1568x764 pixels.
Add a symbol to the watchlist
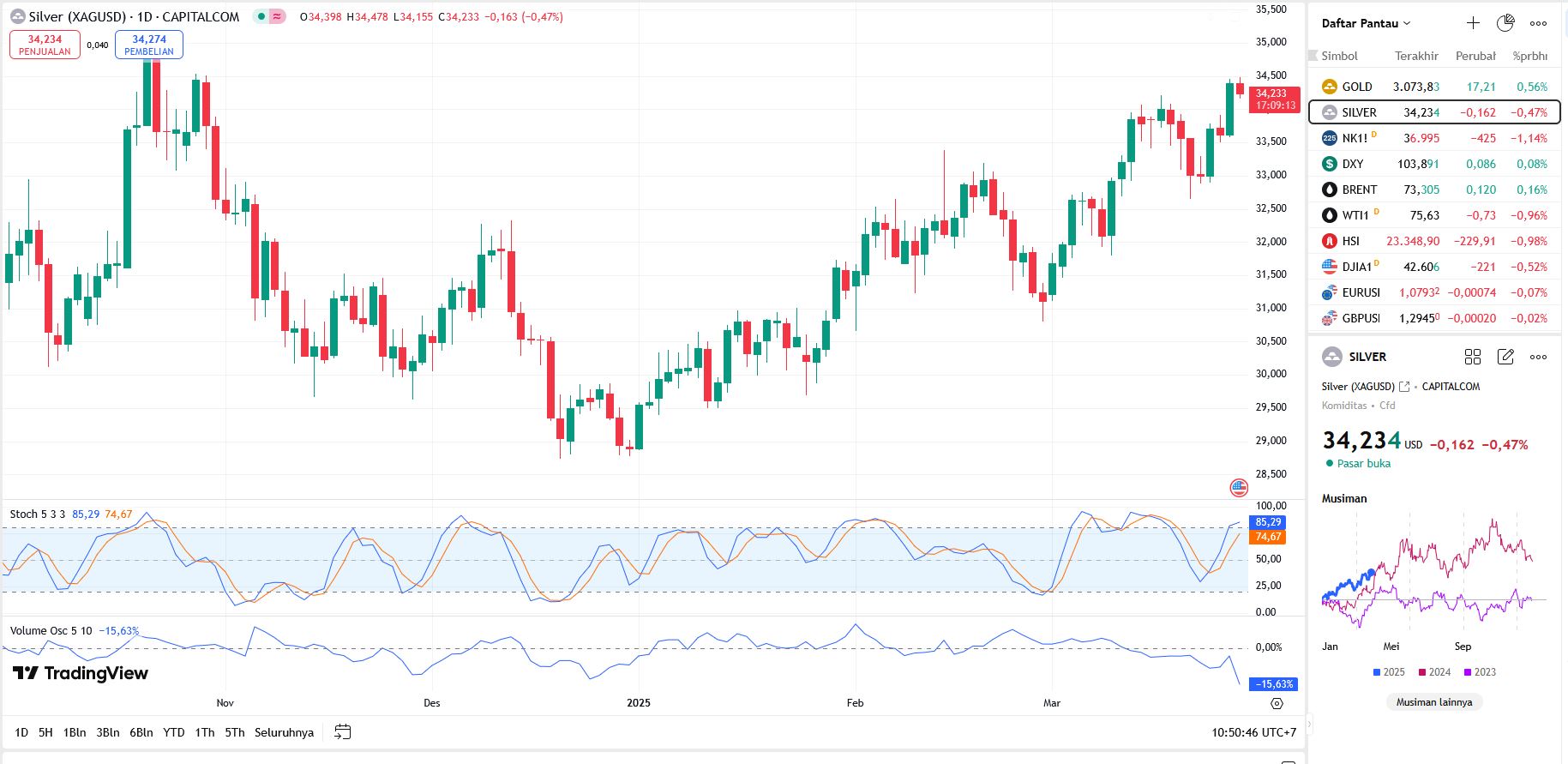(x=1473, y=23)
